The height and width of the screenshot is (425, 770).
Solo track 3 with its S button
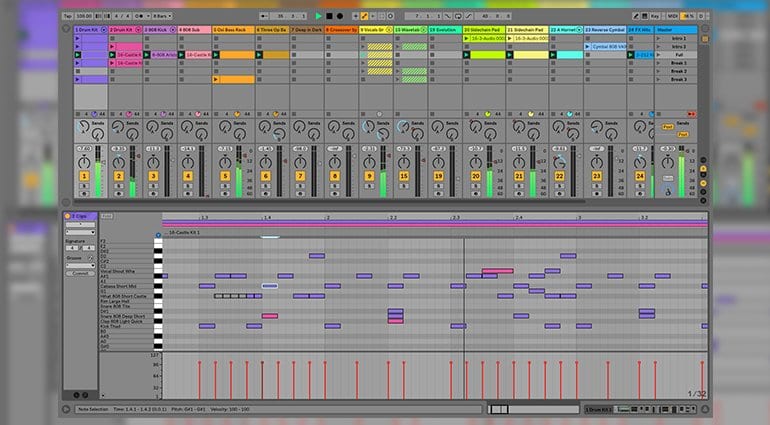pos(153,186)
